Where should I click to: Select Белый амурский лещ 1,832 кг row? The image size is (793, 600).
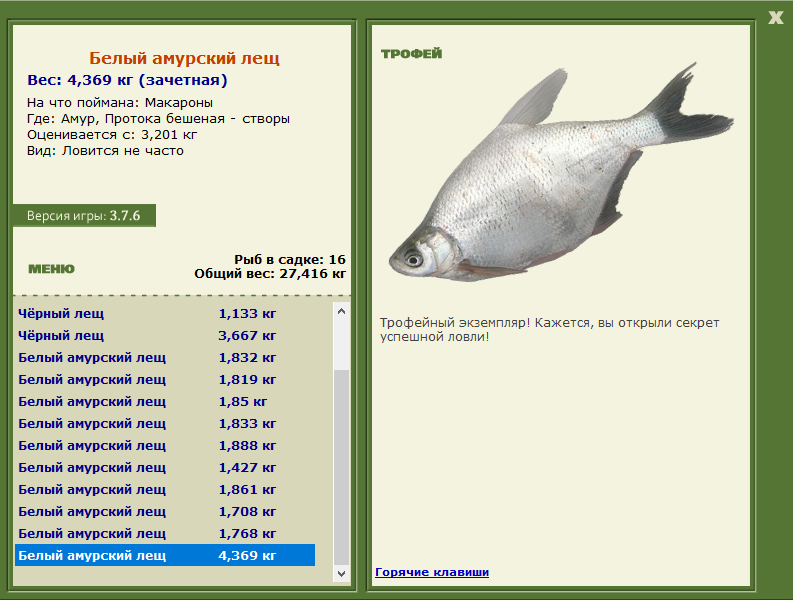(x=165, y=358)
